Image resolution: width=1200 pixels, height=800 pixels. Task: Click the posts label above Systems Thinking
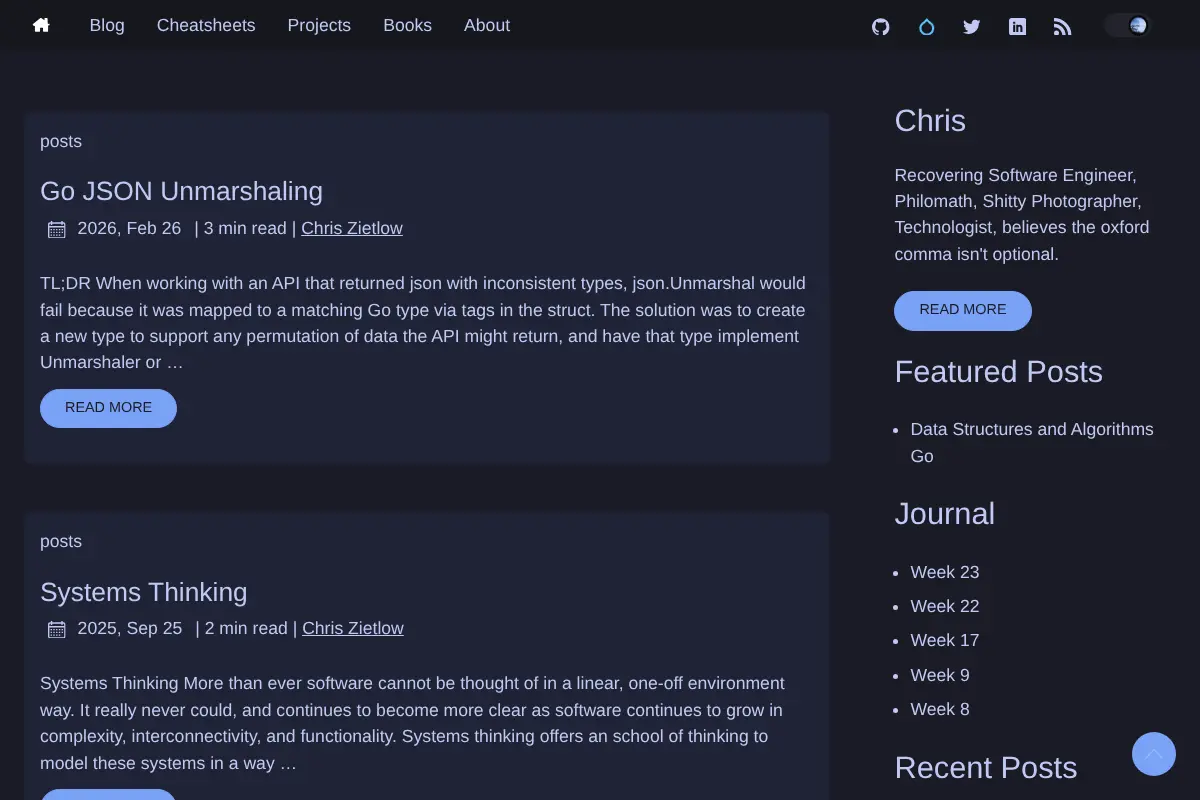pos(61,541)
